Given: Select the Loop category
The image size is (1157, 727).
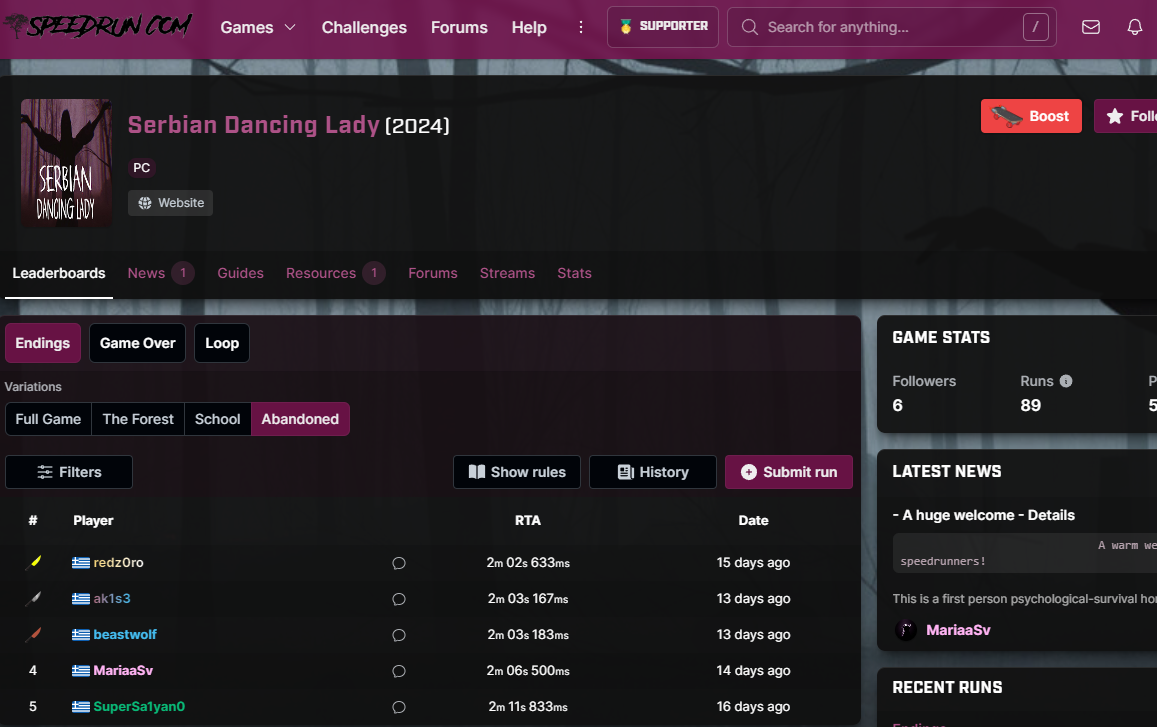Looking at the screenshot, I should (x=222, y=343).
